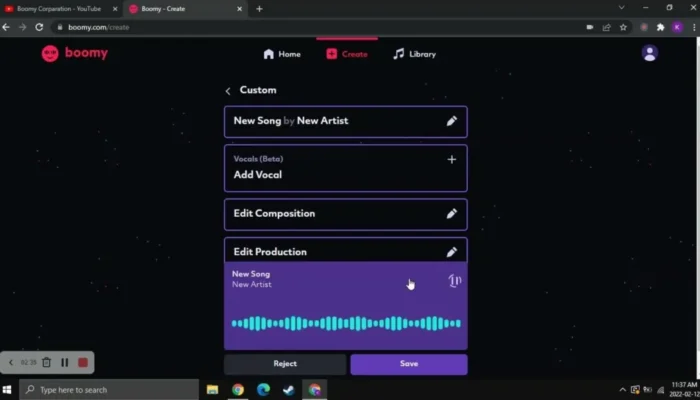The image size is (700, 400).
Task: Click the Windows taskbar search box
Action: coord(109,390)
